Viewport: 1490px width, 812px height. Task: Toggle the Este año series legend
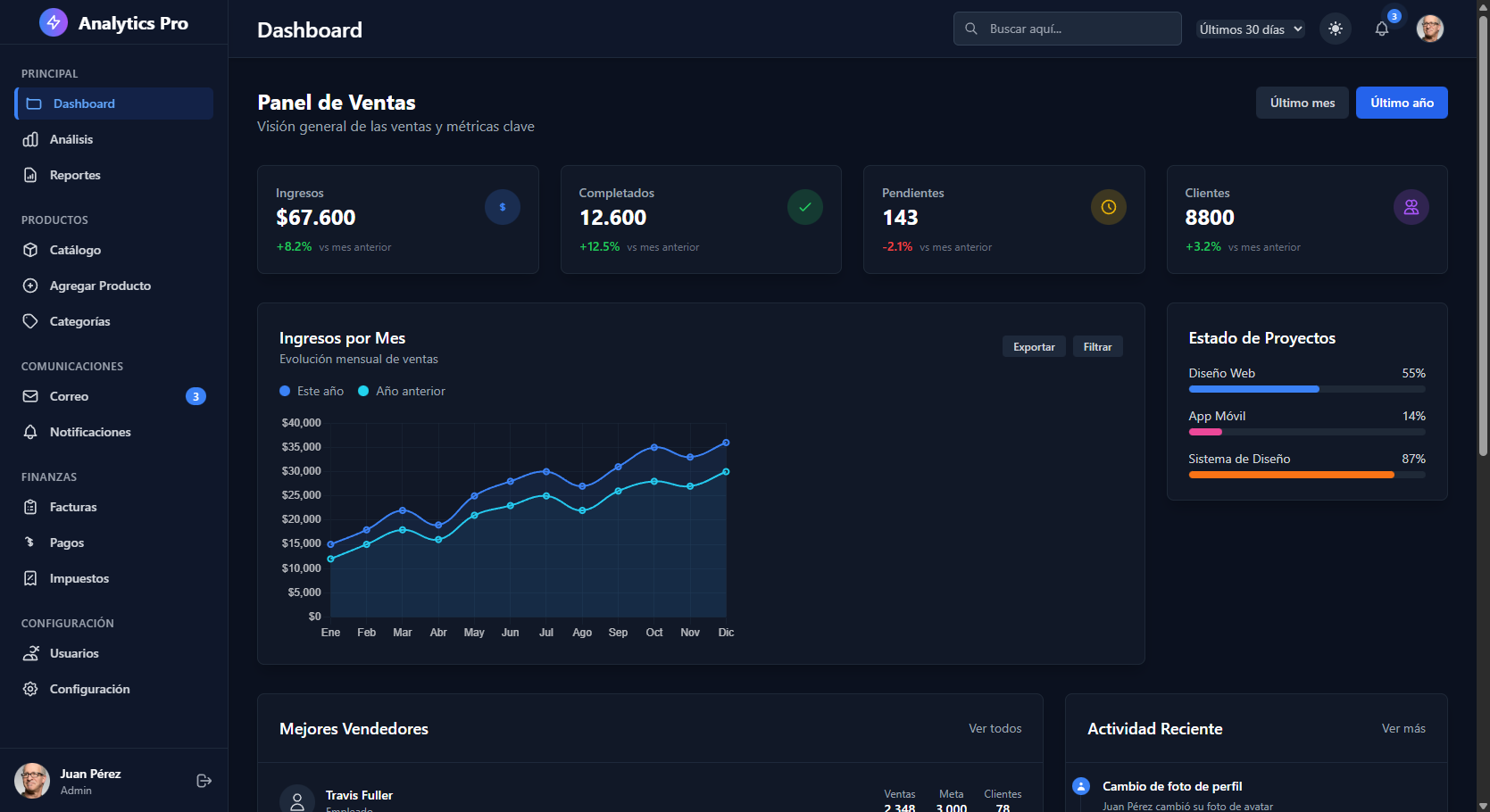pos(311,391)
